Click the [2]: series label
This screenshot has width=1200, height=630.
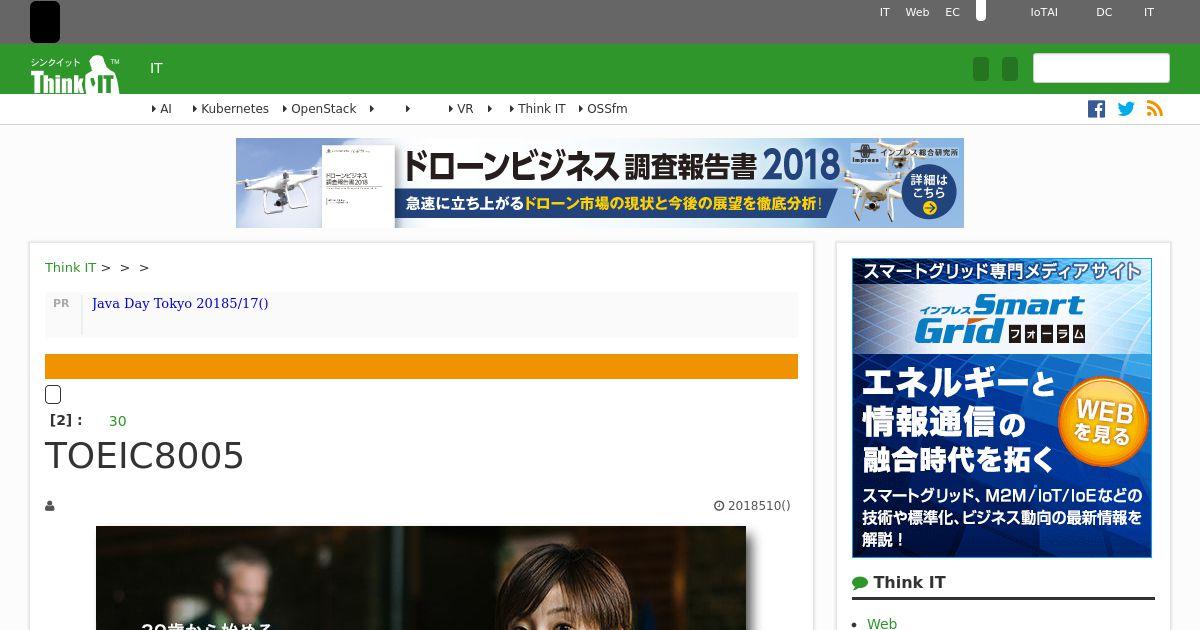66,421
